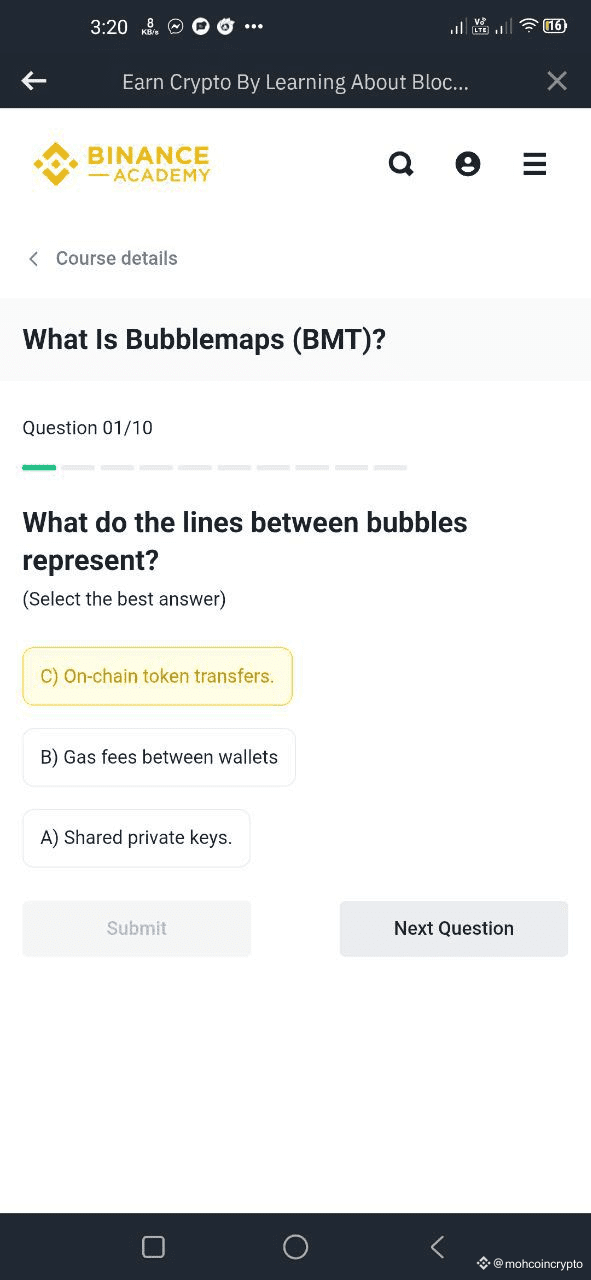Open the hamburger menu icon
Screen dimensions: 591x1280
535,164
